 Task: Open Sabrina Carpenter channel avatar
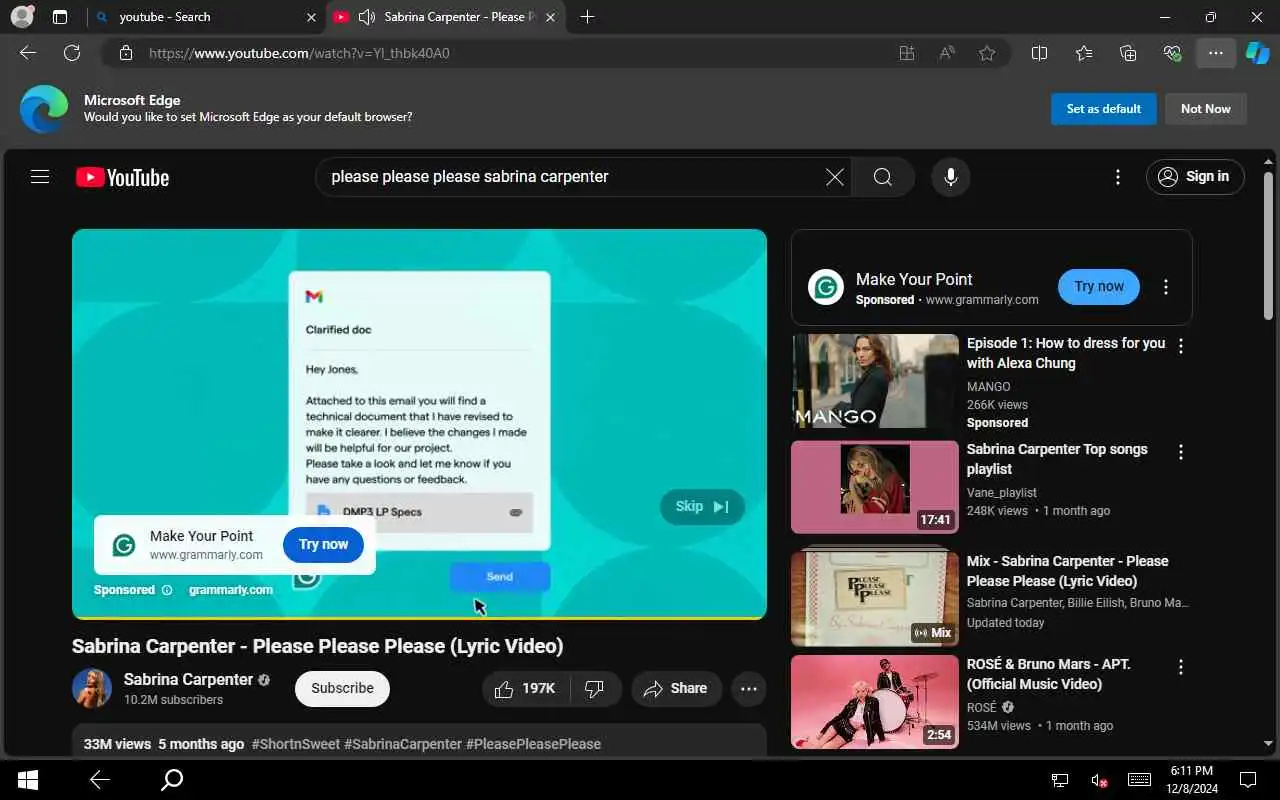92,688
